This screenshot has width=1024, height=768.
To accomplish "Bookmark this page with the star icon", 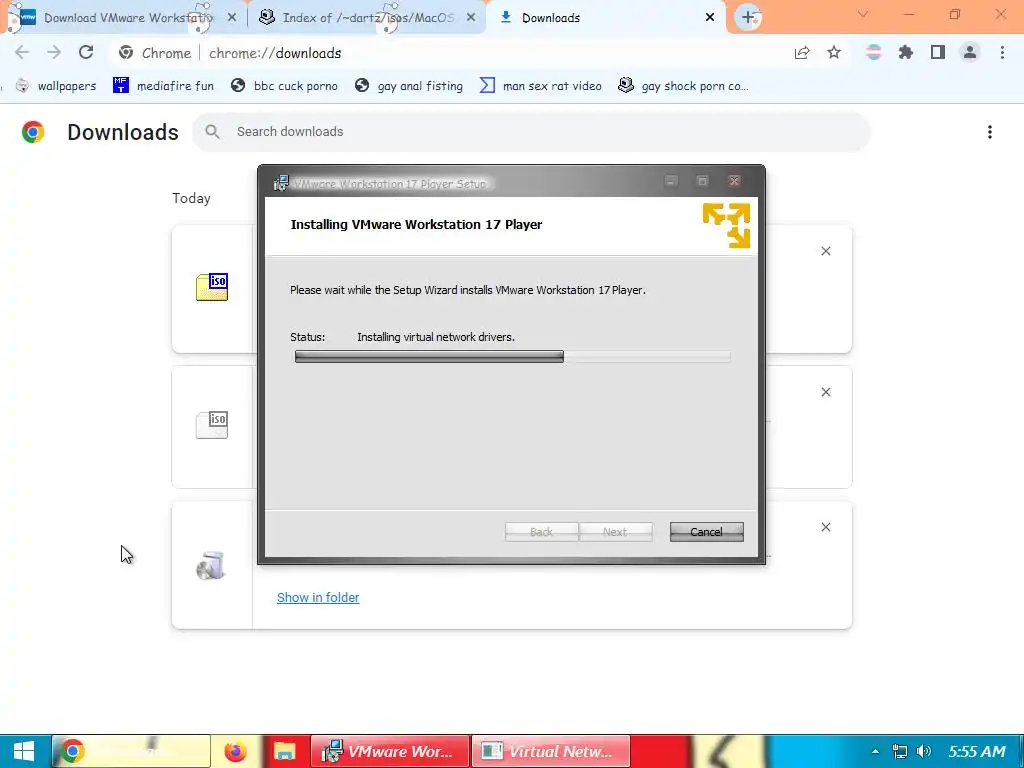I will [834, 53].
